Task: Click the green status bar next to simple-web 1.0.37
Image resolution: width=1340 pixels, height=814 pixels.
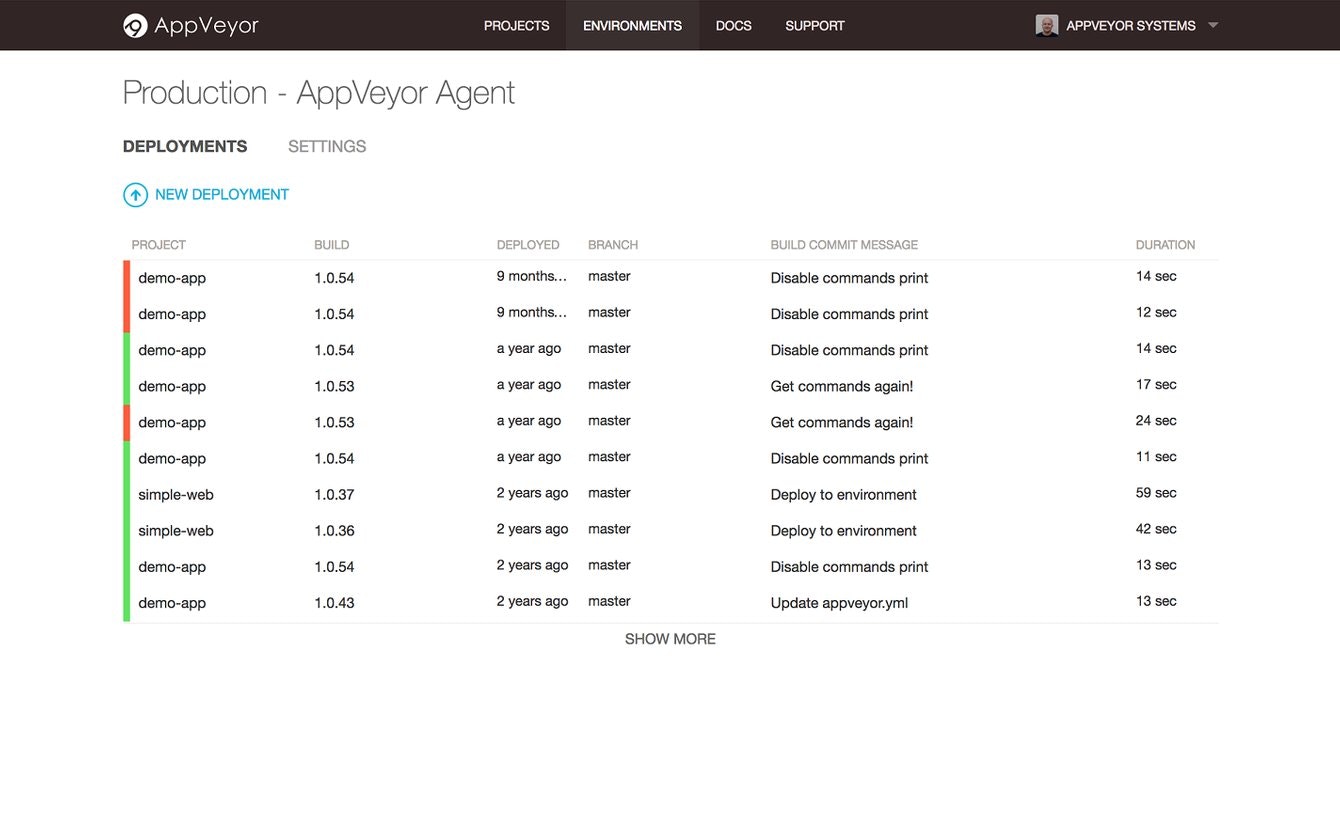Action: coord(125,494)
